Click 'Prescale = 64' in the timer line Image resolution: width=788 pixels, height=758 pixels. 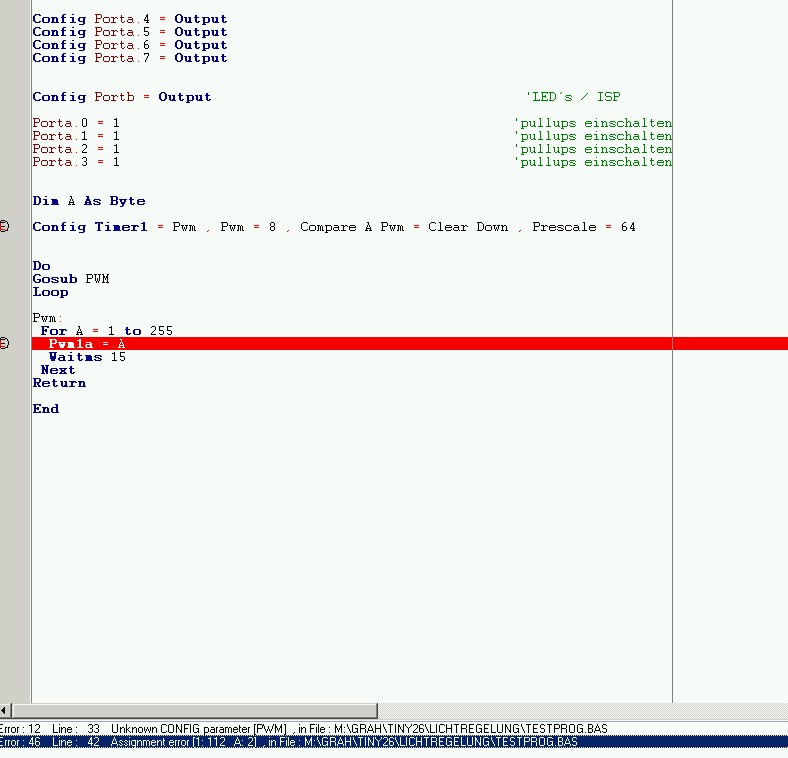584,227
